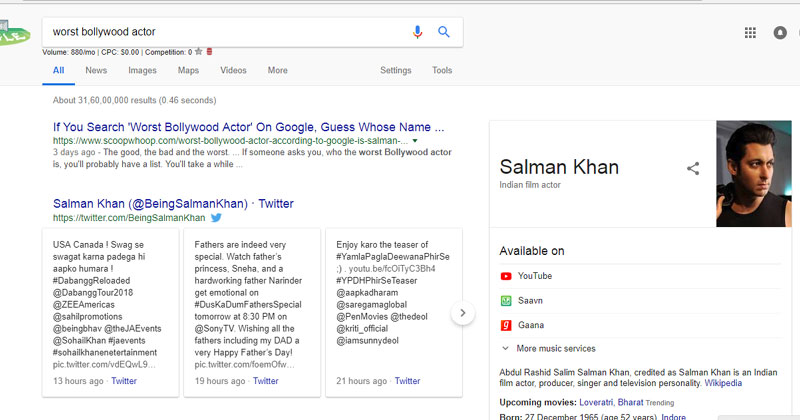Open Twitter link under 21 hours ago tweet
The height and width of the screenshot is (420, 800).
[408, 381]
